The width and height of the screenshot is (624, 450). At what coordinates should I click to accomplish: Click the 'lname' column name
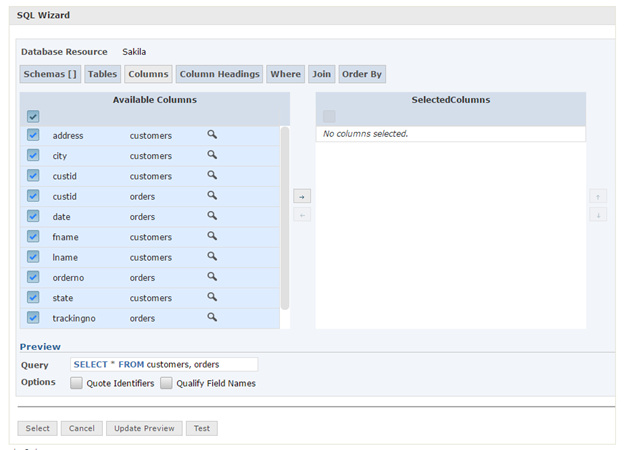click(x=65, y=257)
